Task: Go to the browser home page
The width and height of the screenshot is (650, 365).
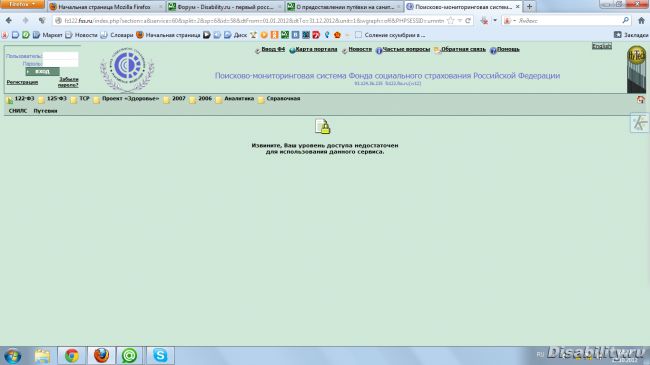Action: pos(641,20)
